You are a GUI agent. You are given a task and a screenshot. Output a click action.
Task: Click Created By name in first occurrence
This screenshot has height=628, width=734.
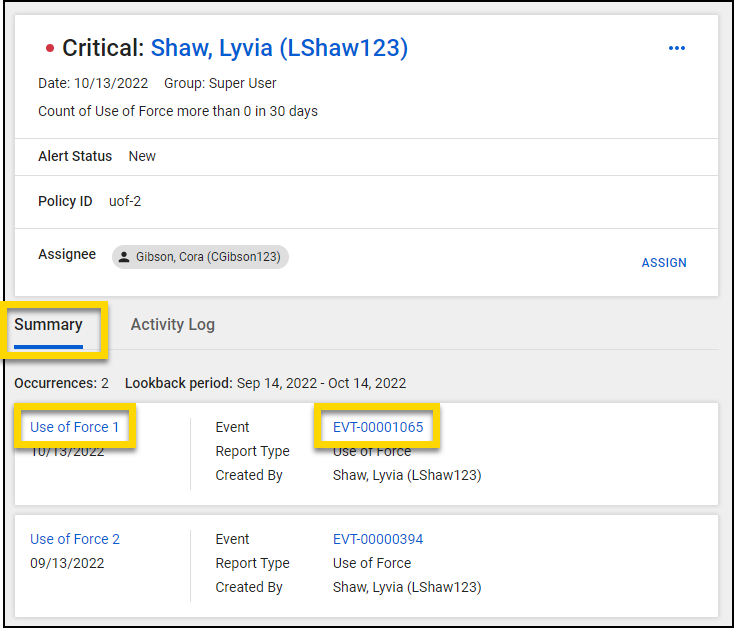(x=406, y=475)
